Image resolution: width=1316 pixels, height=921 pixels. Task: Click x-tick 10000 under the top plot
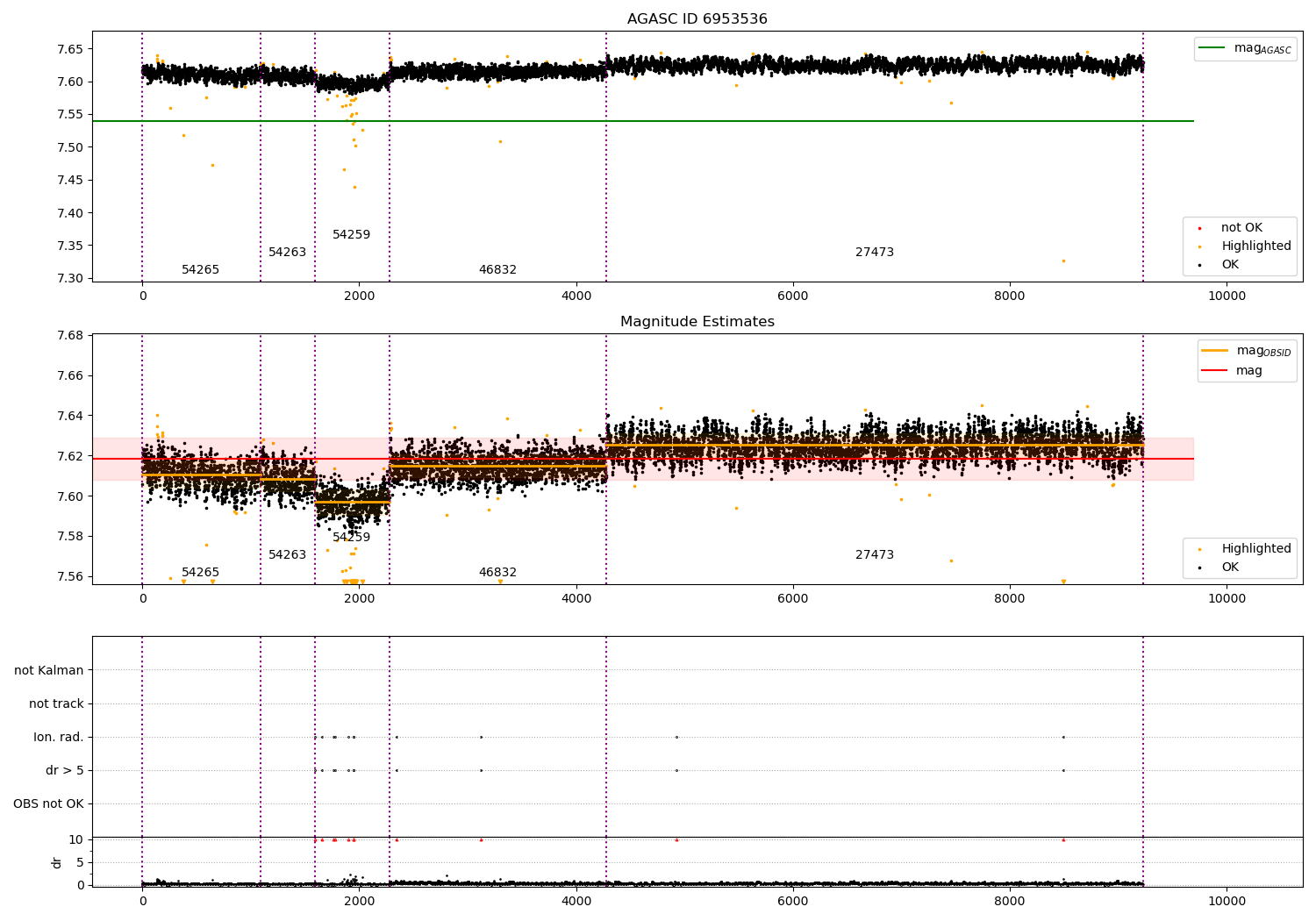[x=1227, y=296]
